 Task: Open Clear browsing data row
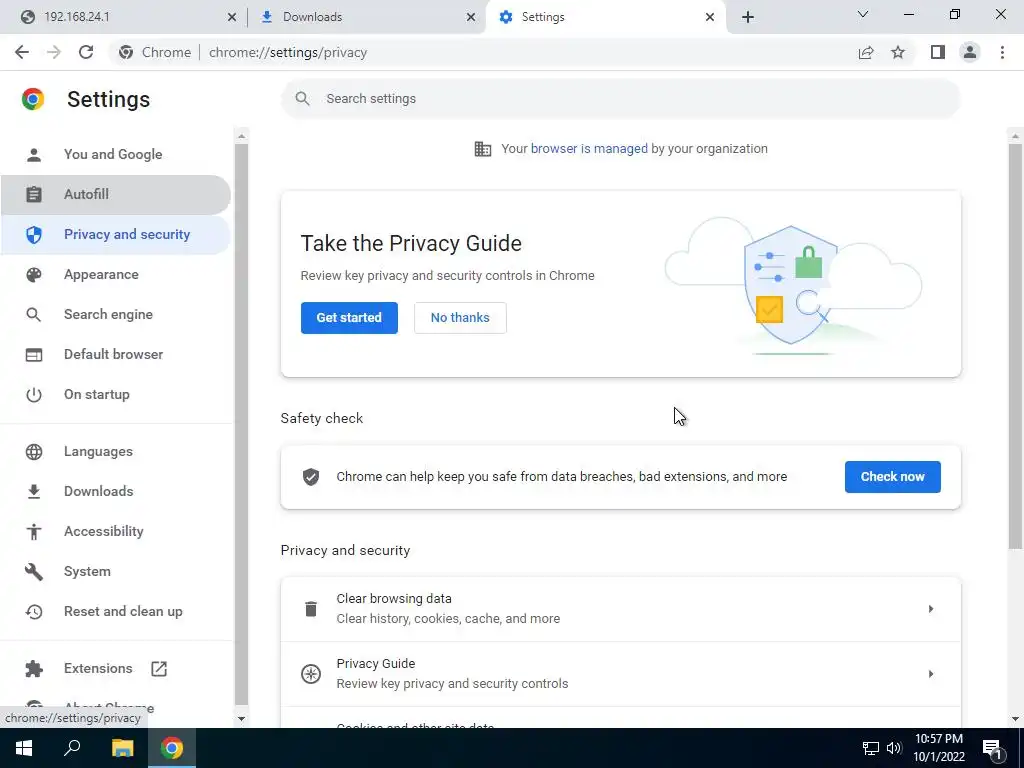pyautogui.click(x=620, y=609)
